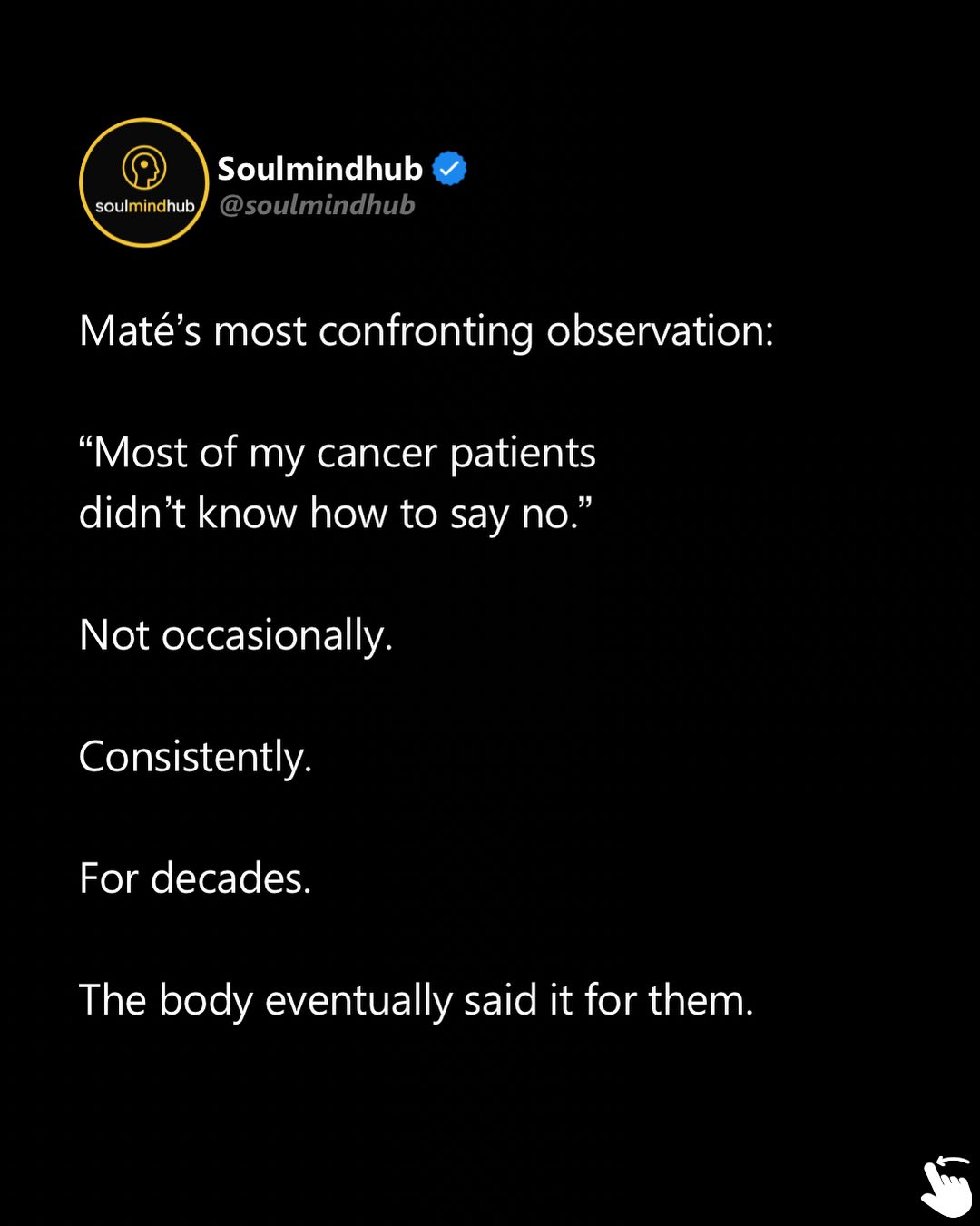Click the text "didn't know how to say no."

point(336,514)
